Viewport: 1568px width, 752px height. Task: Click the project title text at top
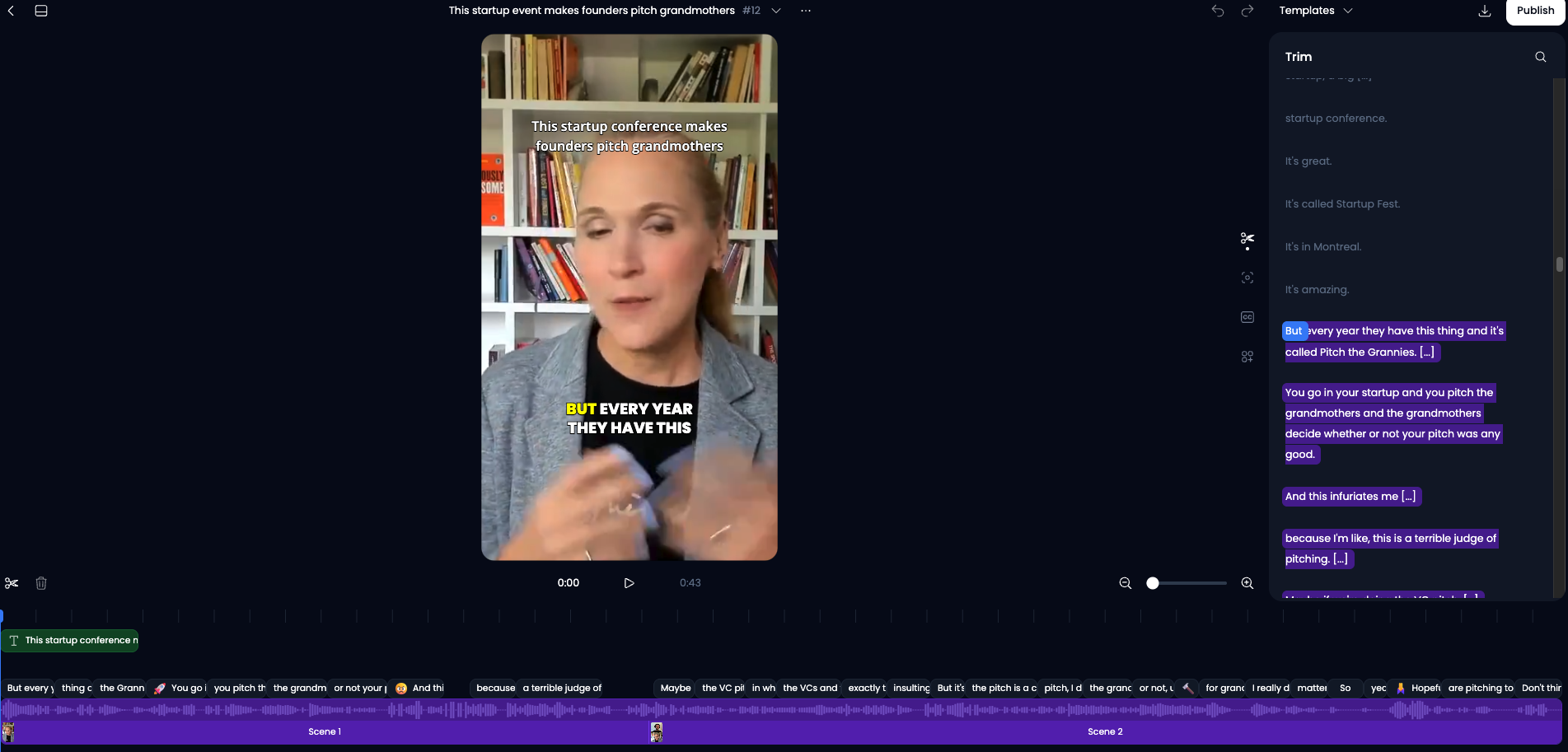click(592, 11)
